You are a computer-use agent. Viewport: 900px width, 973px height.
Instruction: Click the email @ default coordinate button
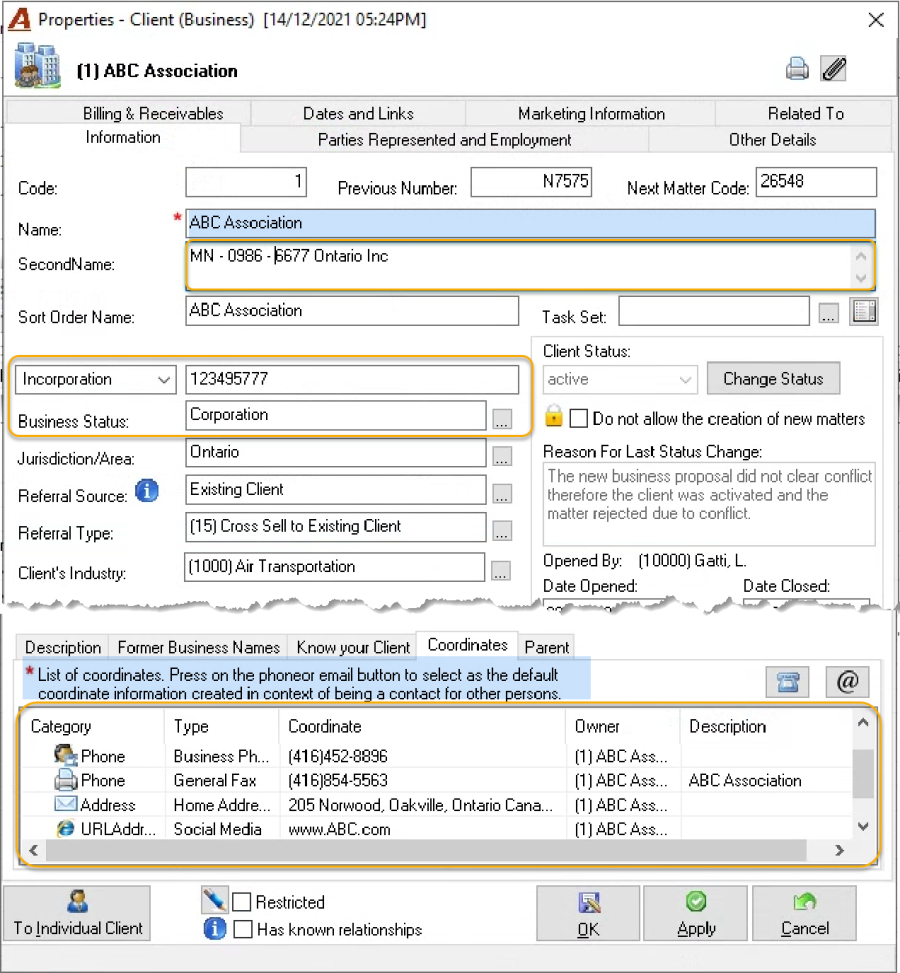coord(847,682)
